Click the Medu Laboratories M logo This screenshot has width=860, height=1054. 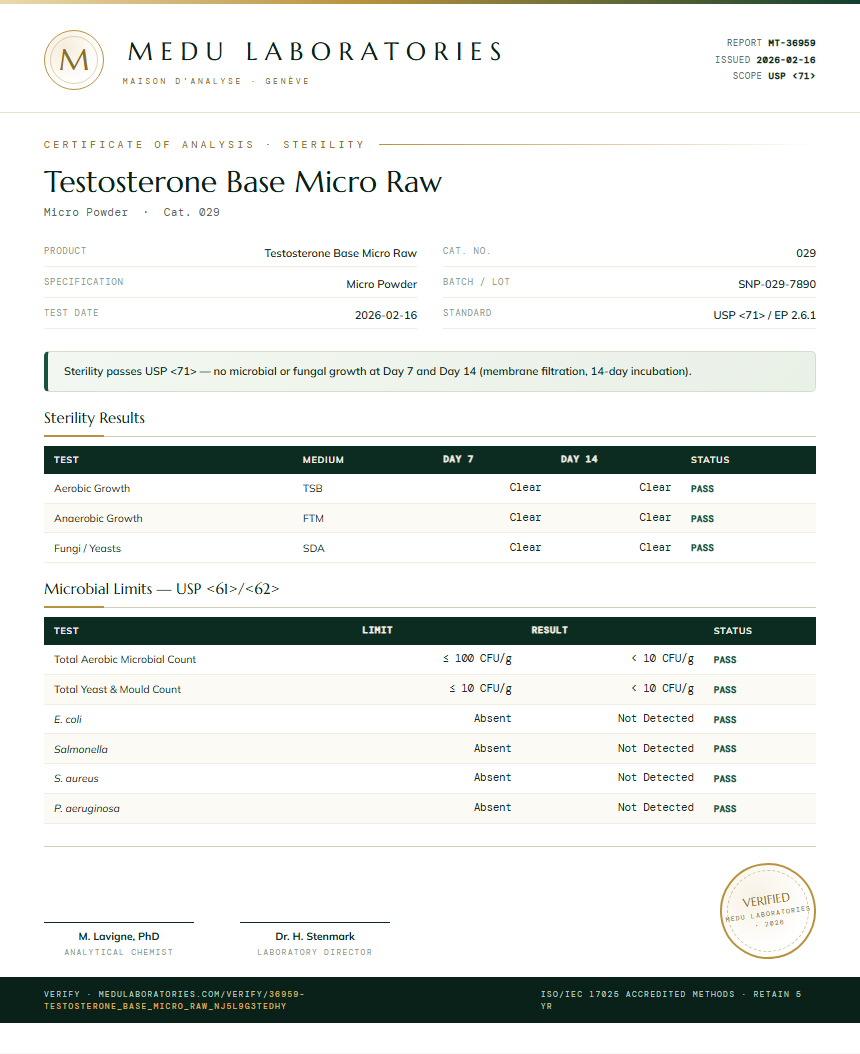coord(74,60)
